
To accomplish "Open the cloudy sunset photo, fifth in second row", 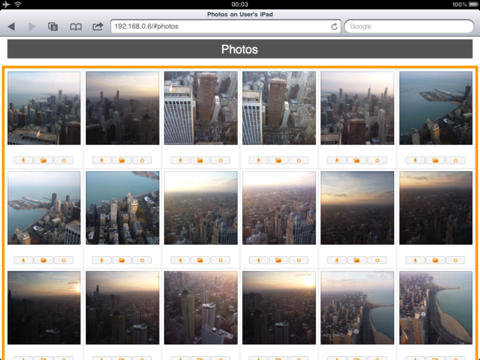I will 357,208.
